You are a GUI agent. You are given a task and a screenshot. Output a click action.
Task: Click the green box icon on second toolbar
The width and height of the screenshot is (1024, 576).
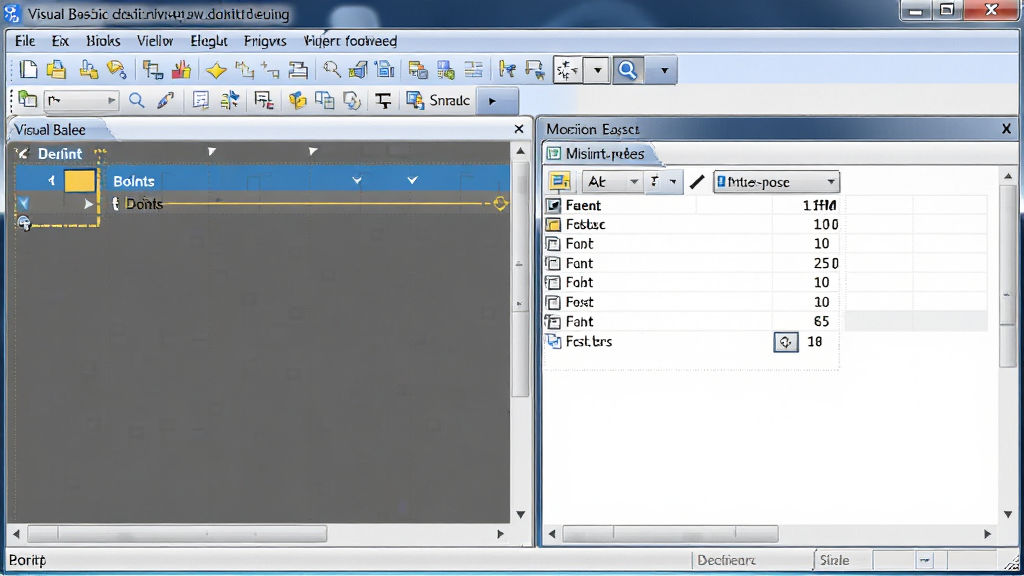[27, 100]
